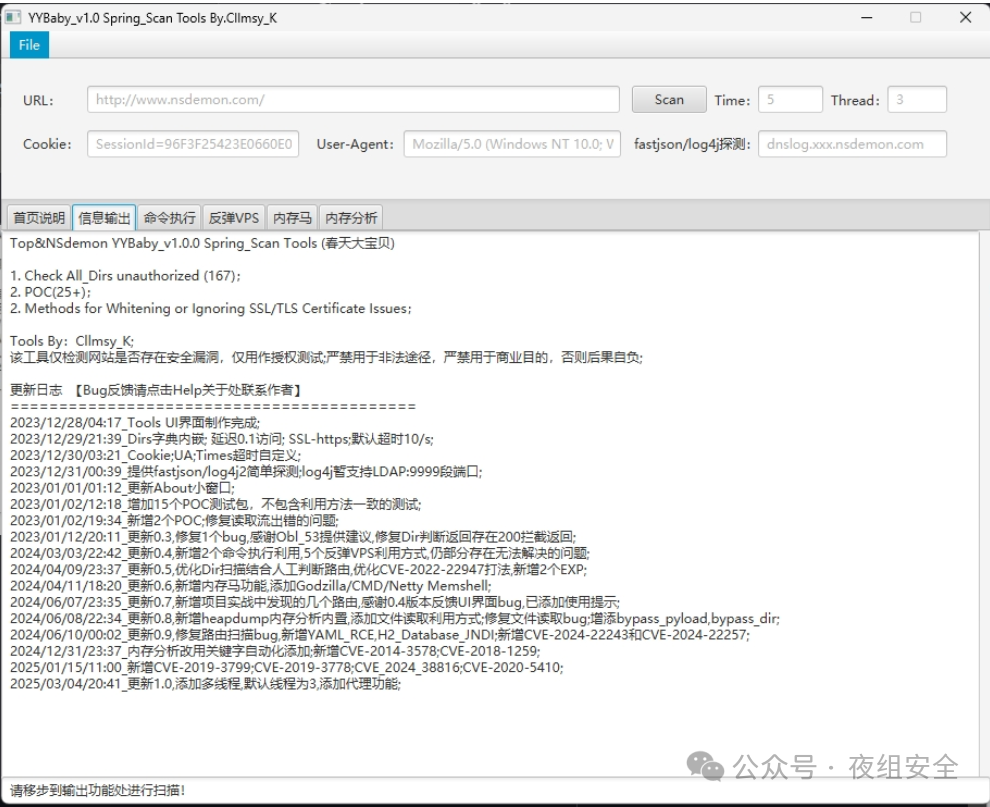Click the log entry 2023/01/02/12:18
Screen dimensions: 990x807
click(215, 505)
